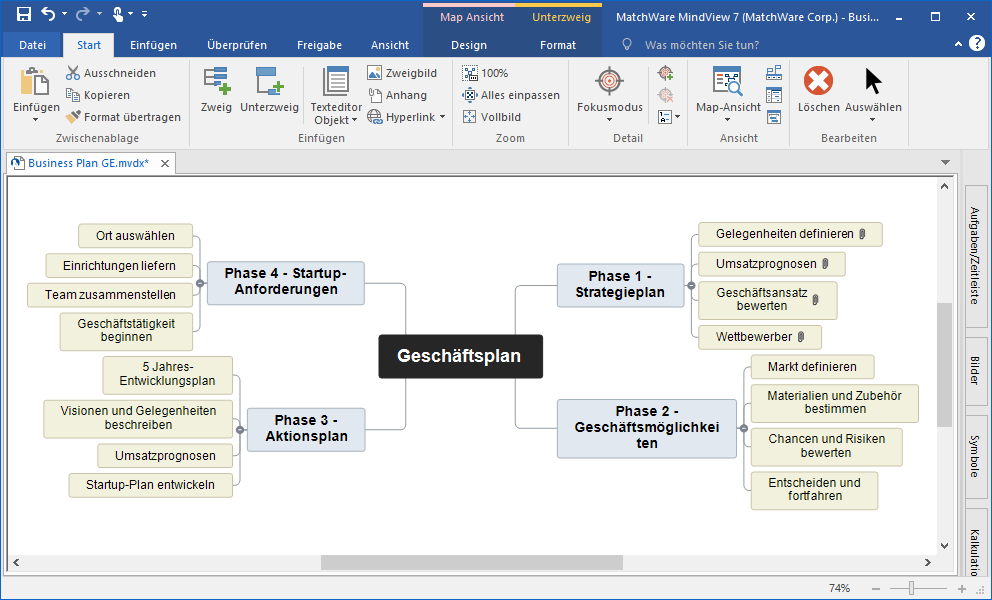The width and height of the screenshot is (992, 600).
Task: Switch to Vollbild full screen
Action: [x=492, y=117]
